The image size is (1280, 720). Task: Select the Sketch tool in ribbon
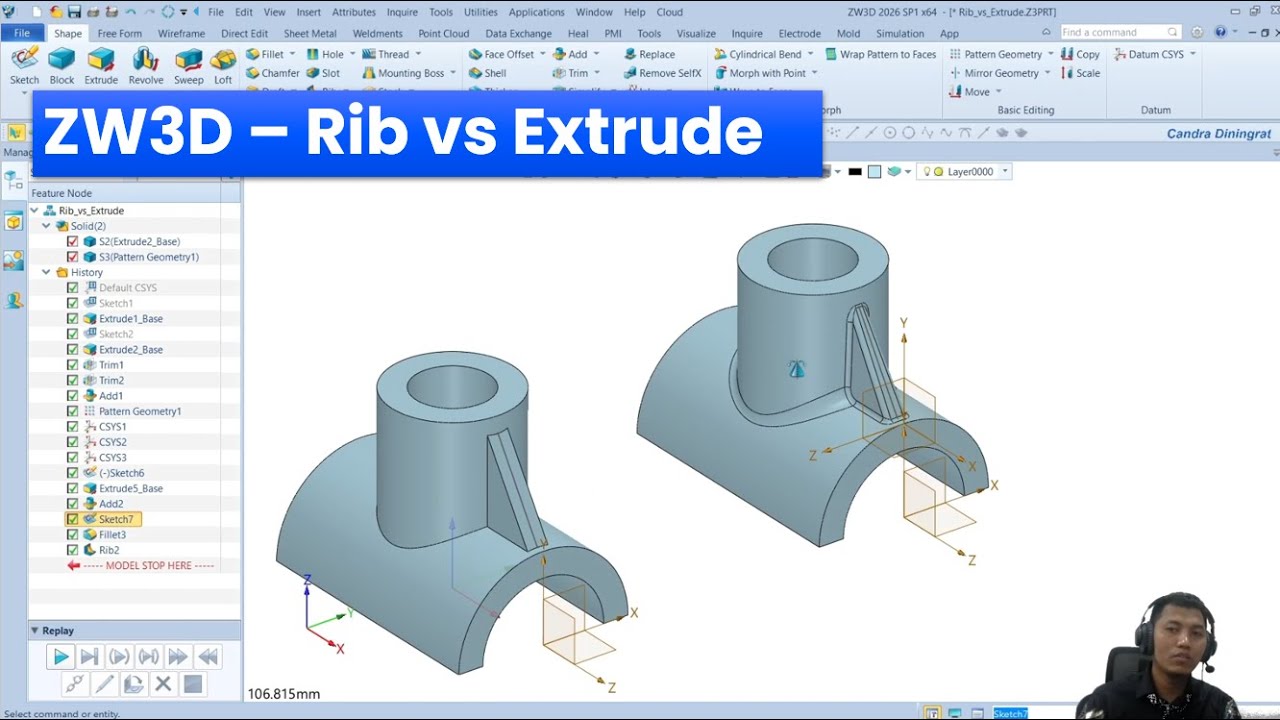coord(24,65)
